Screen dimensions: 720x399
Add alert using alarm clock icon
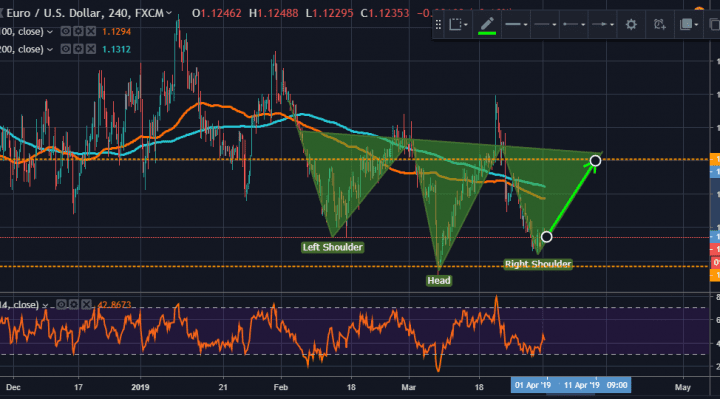659,24
